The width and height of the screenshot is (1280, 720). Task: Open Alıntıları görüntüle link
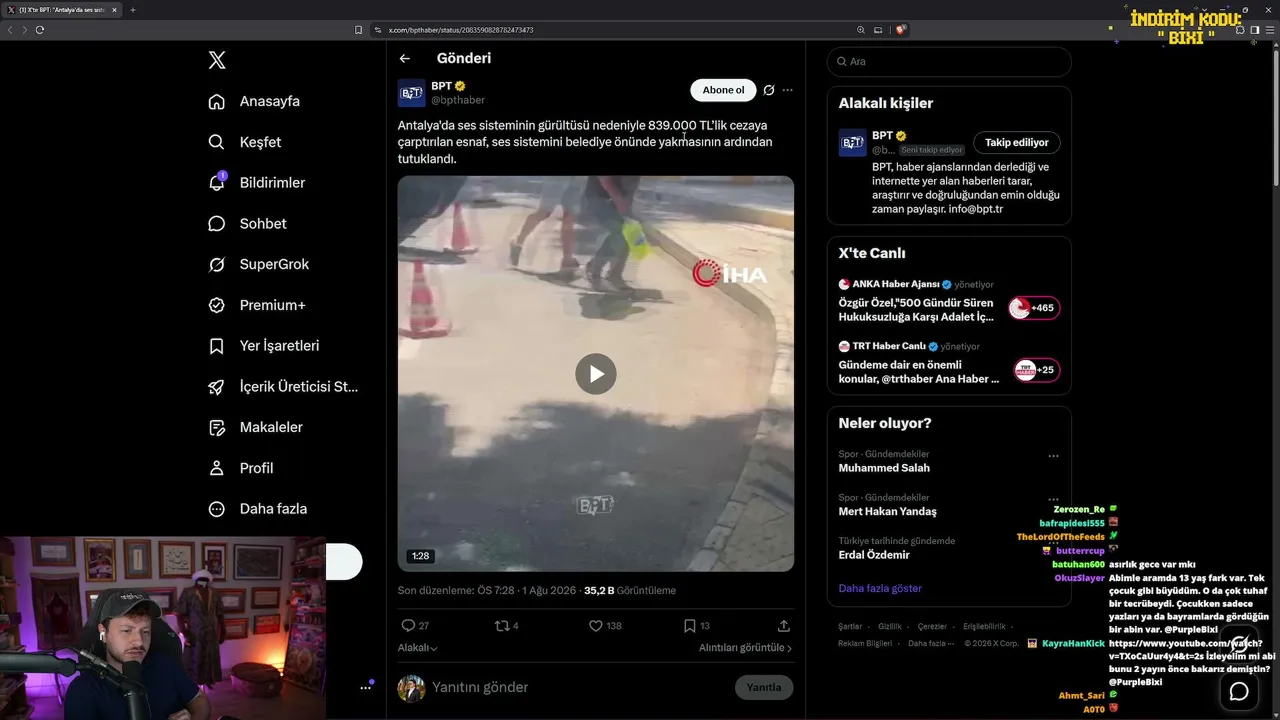[x=745, y=648]
